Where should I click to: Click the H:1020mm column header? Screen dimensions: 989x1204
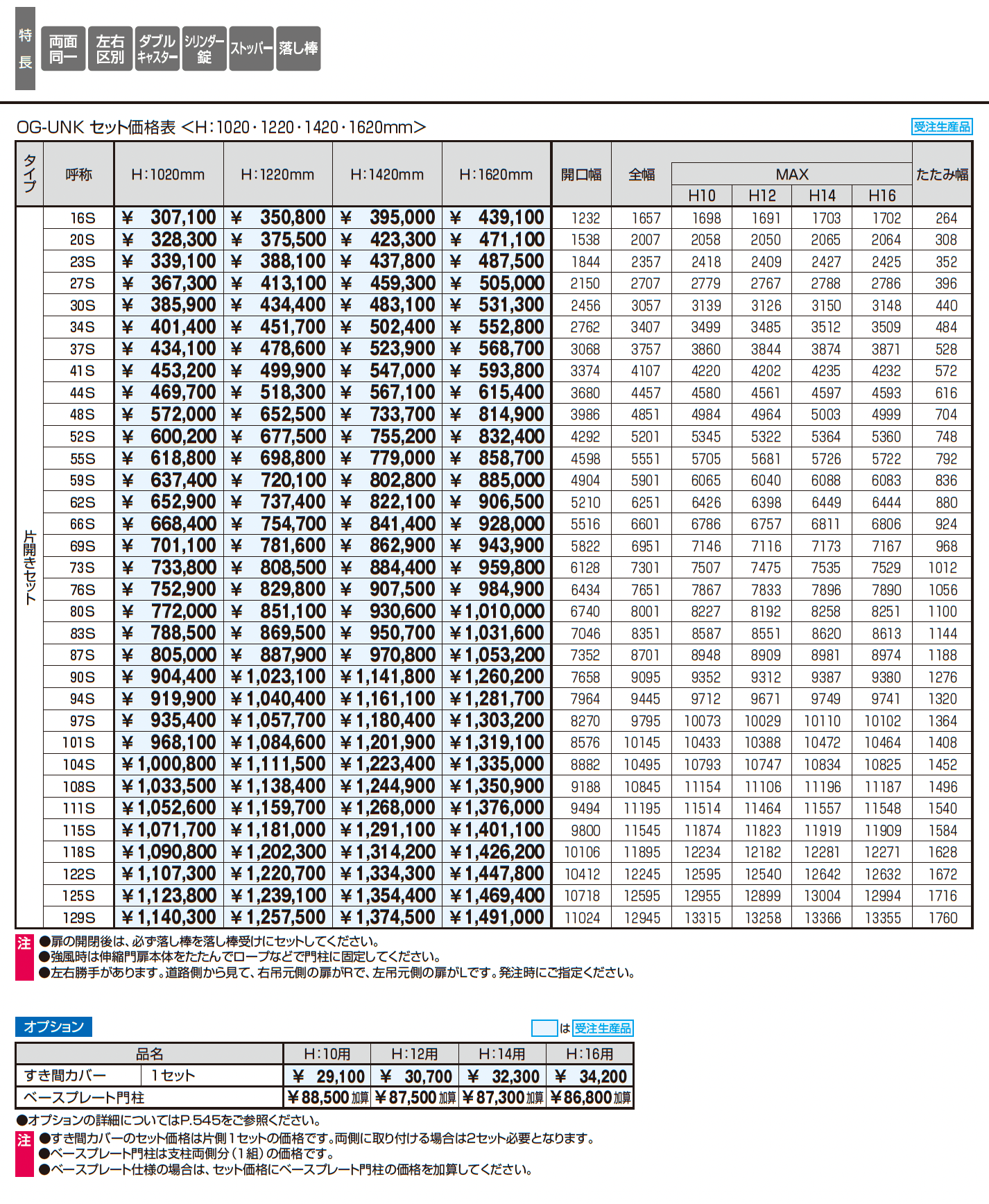pos(168,175)
